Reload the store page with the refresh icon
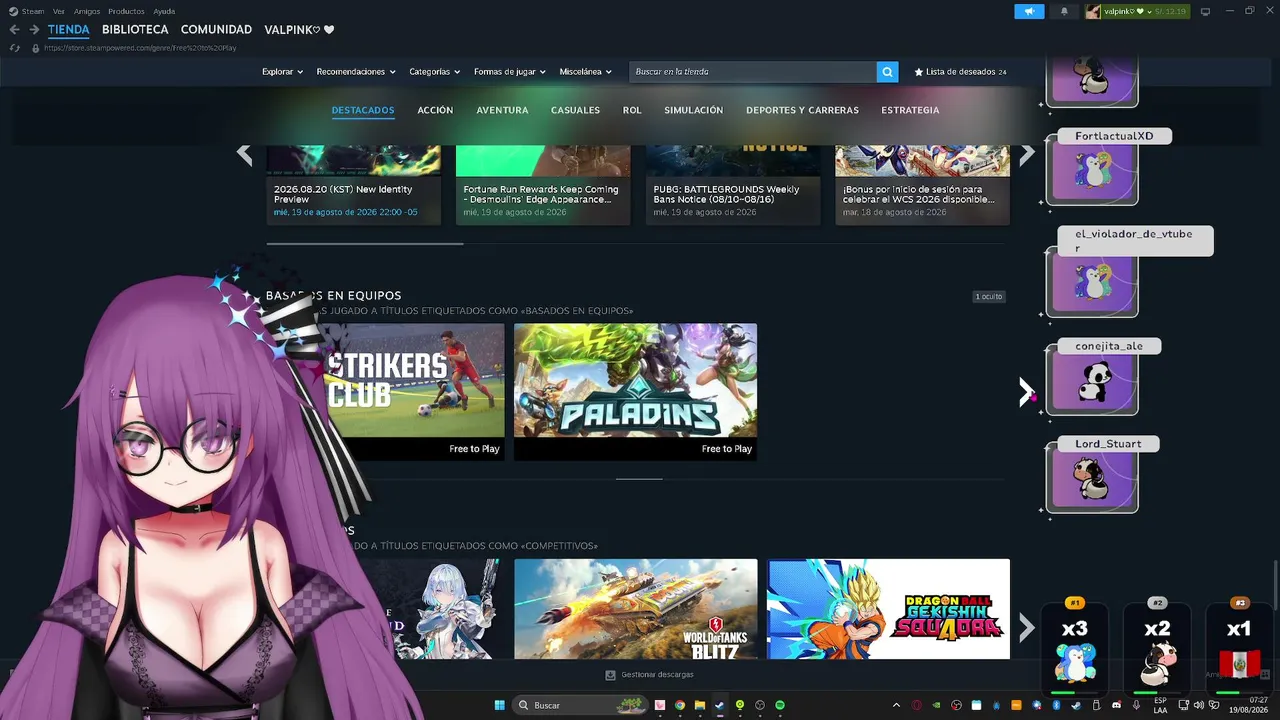The width and height of the screenshot is (1280, 720). point(14,48)
